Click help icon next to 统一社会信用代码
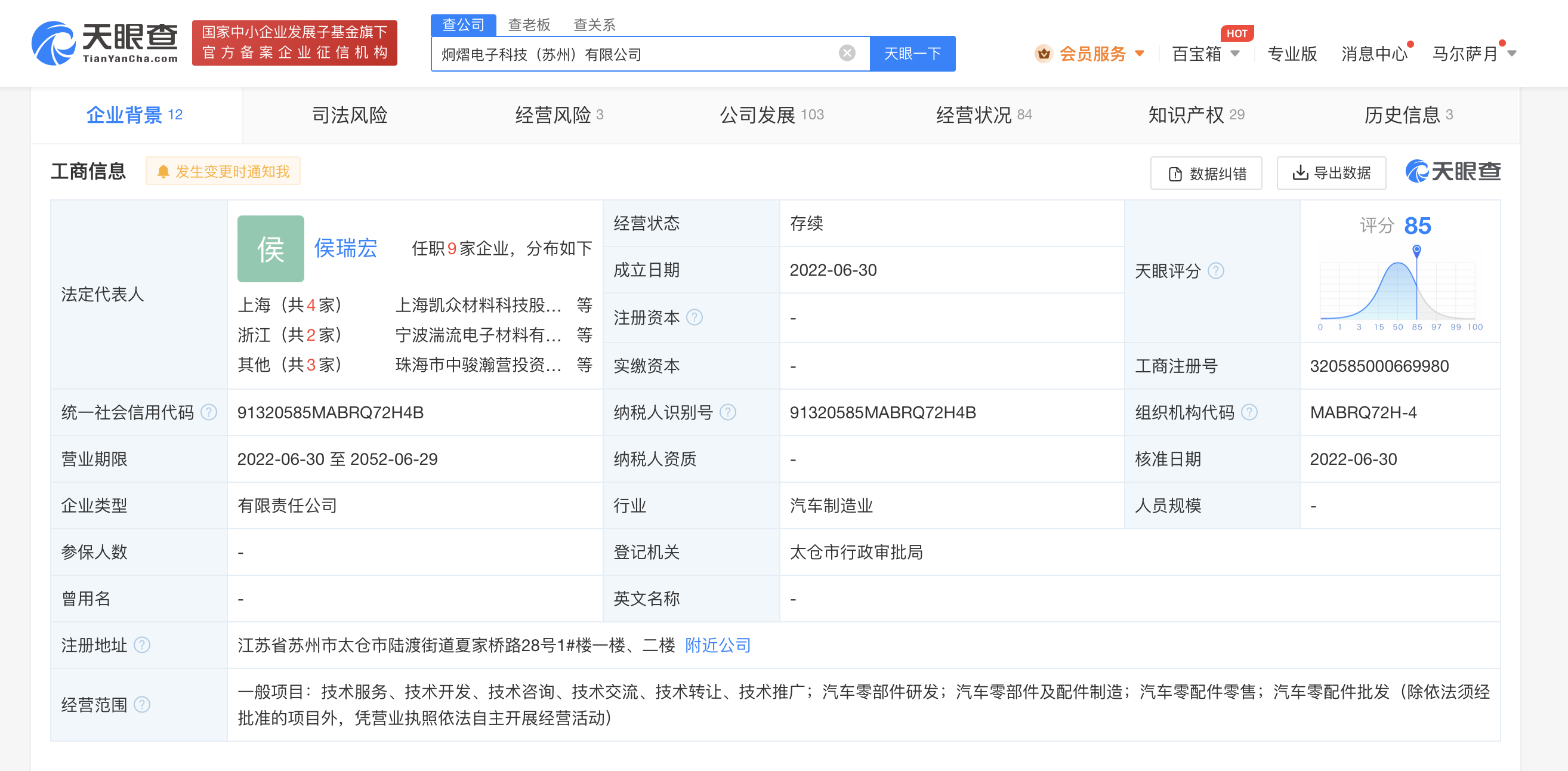 point(209,413)
